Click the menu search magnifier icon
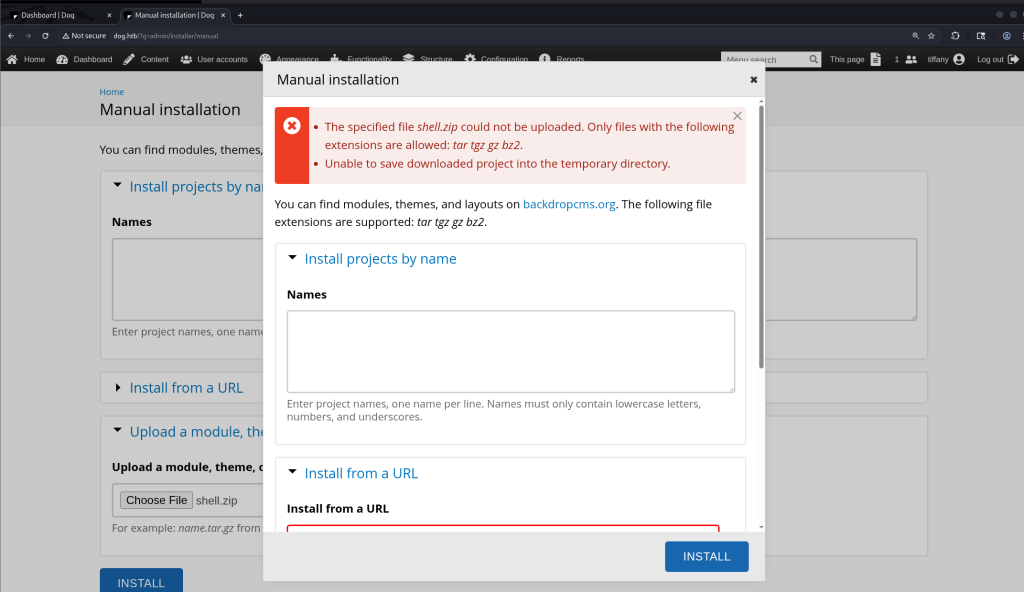Image resolution: width=1024 pixels, height=592 pixels. [813, 60]
